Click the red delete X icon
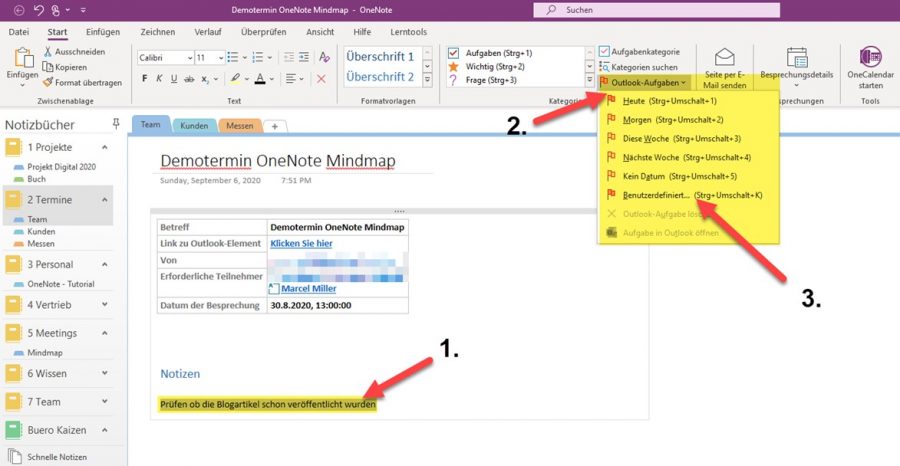 pyautogui.click(x=321, y=79)
